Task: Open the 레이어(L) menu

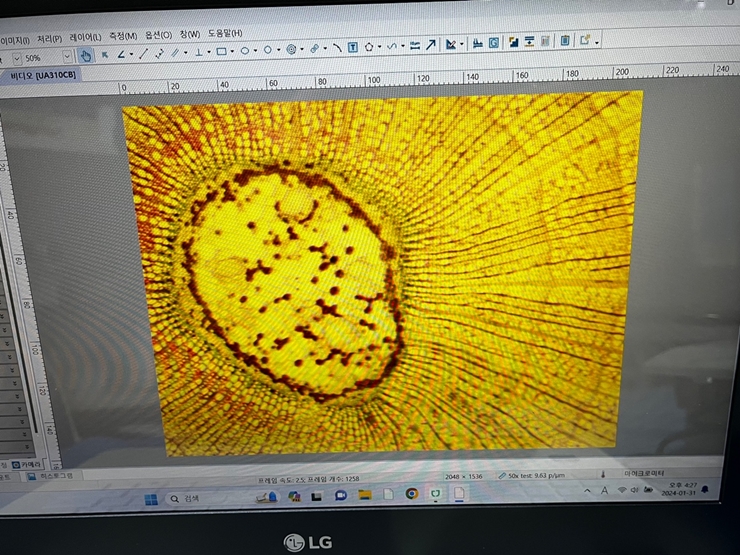Action: point(84,37)
